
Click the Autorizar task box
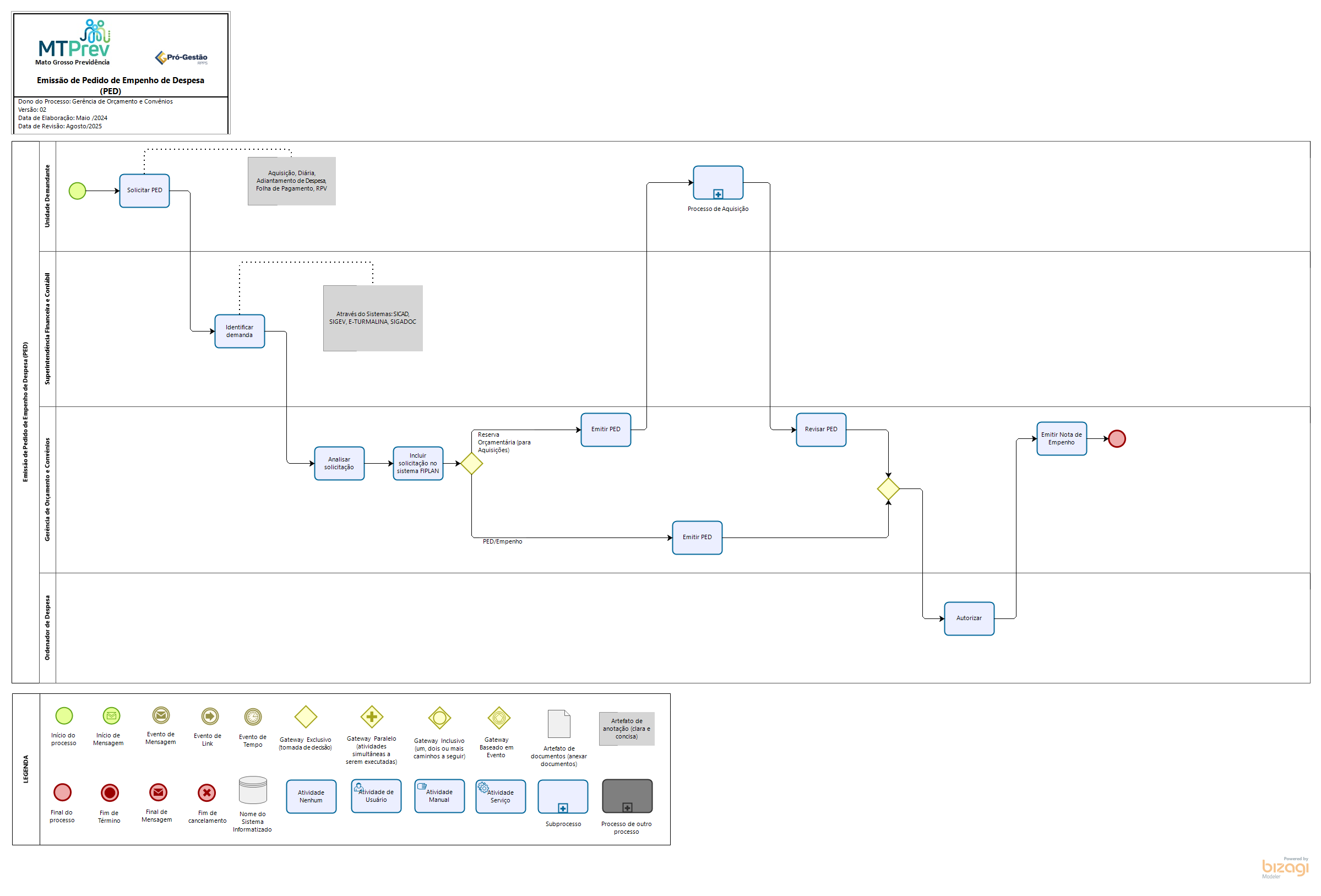tap(969, 618)
